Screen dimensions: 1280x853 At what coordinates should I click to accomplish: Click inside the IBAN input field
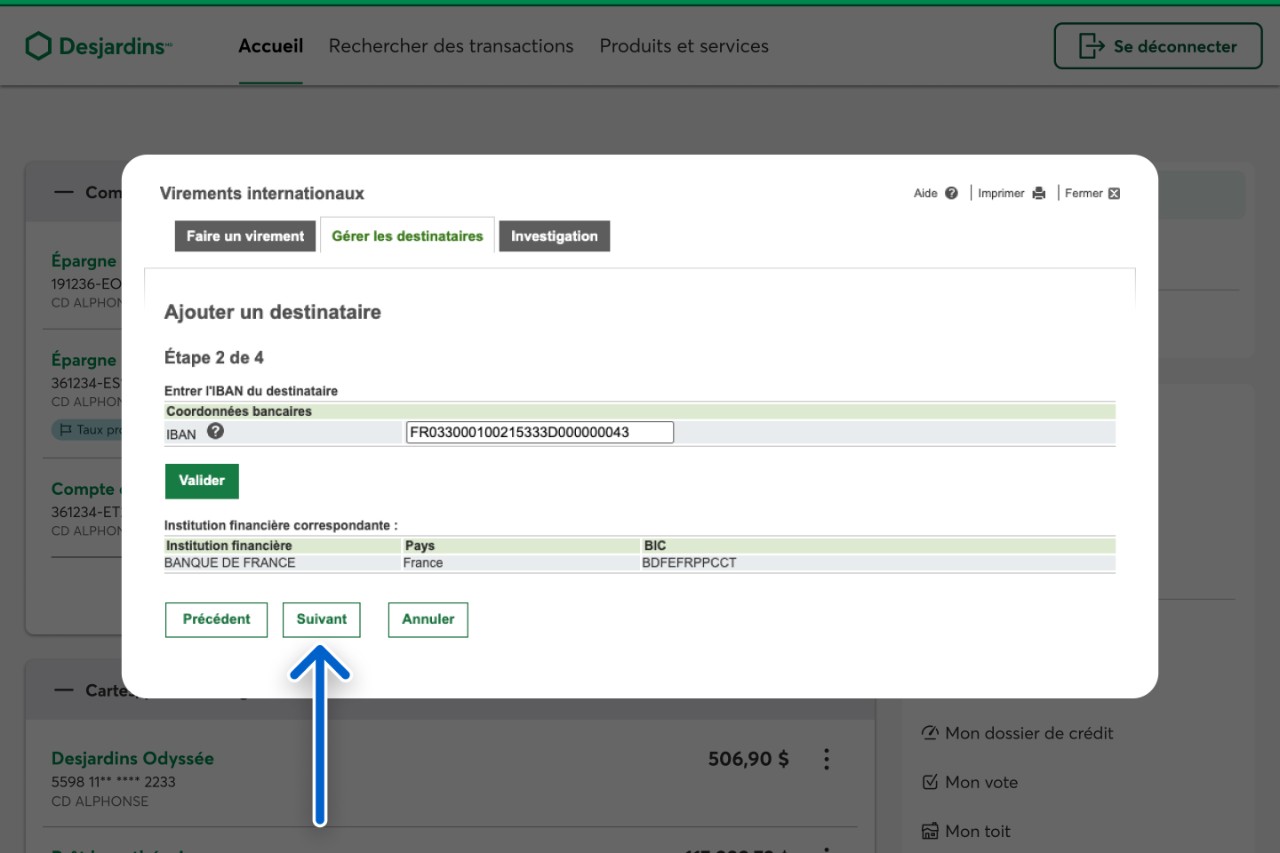click(539, 432)
